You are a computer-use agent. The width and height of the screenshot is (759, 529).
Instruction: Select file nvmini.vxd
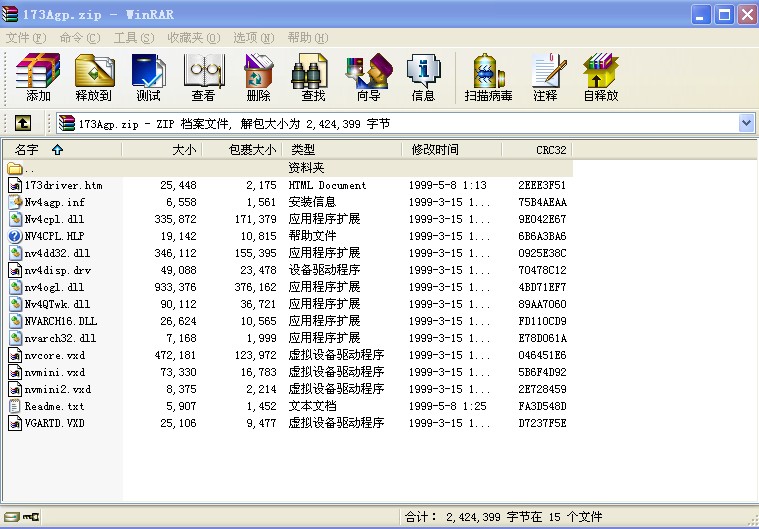[55, 372]
